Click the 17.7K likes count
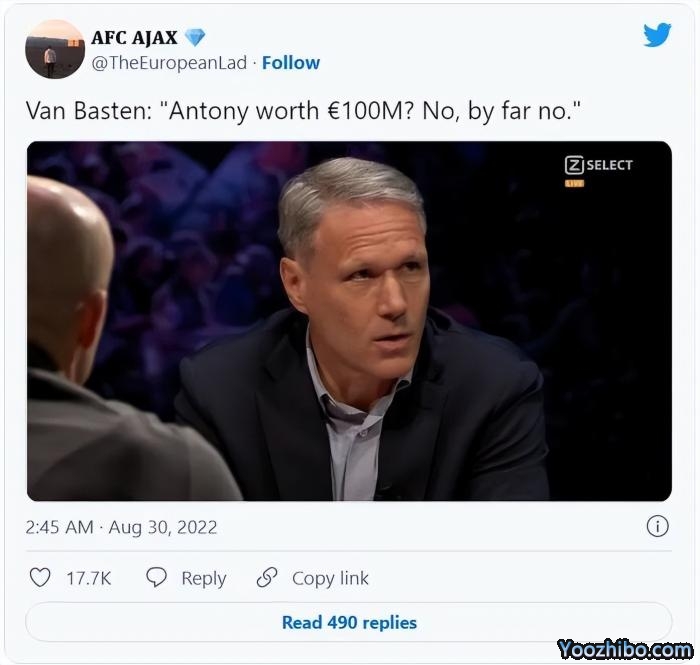Image resolution: width=700 pixels, height=665 pixels. pos(88,578)
